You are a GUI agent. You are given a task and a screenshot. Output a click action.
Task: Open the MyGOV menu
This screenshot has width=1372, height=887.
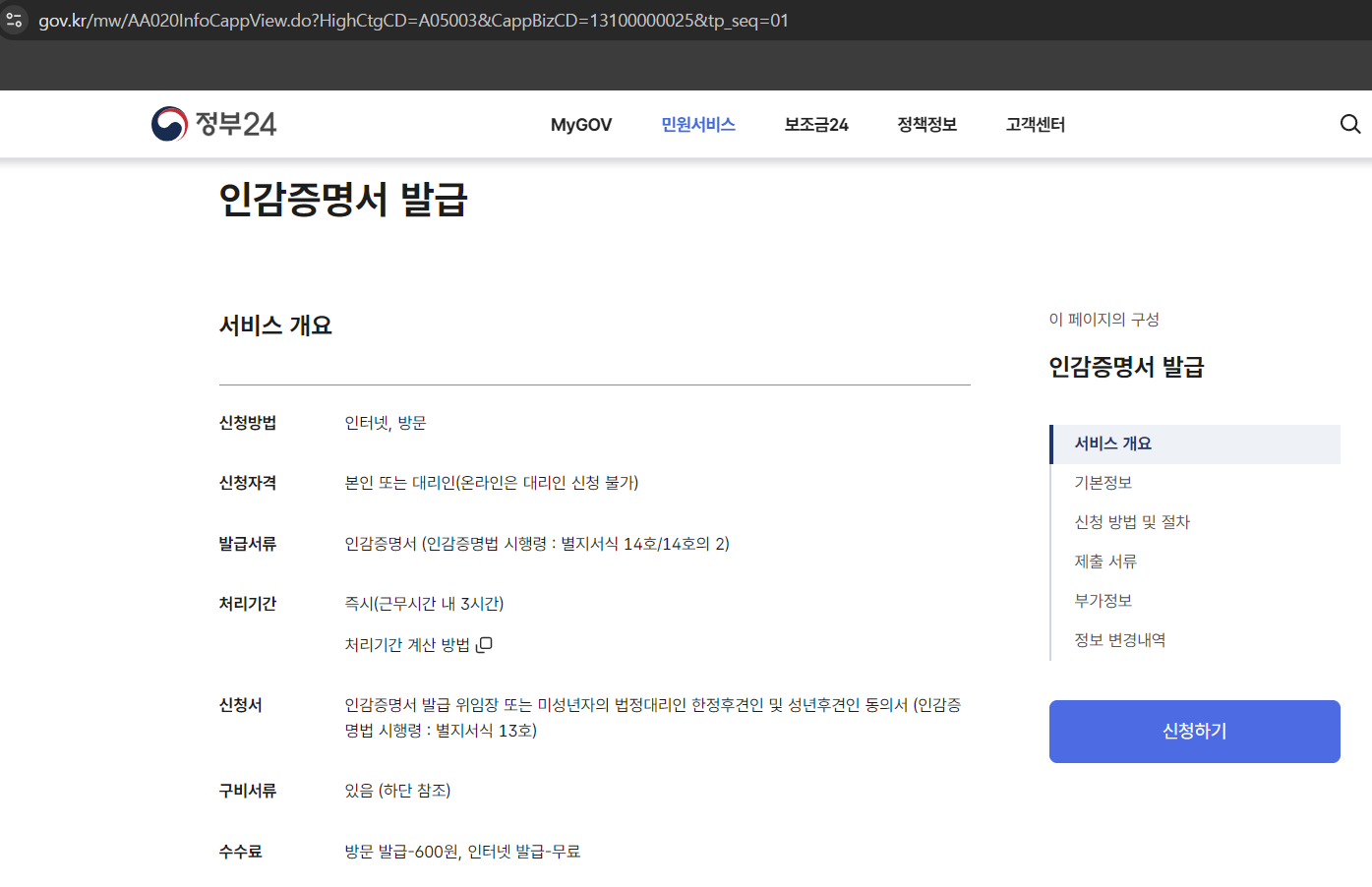(580, 124)
